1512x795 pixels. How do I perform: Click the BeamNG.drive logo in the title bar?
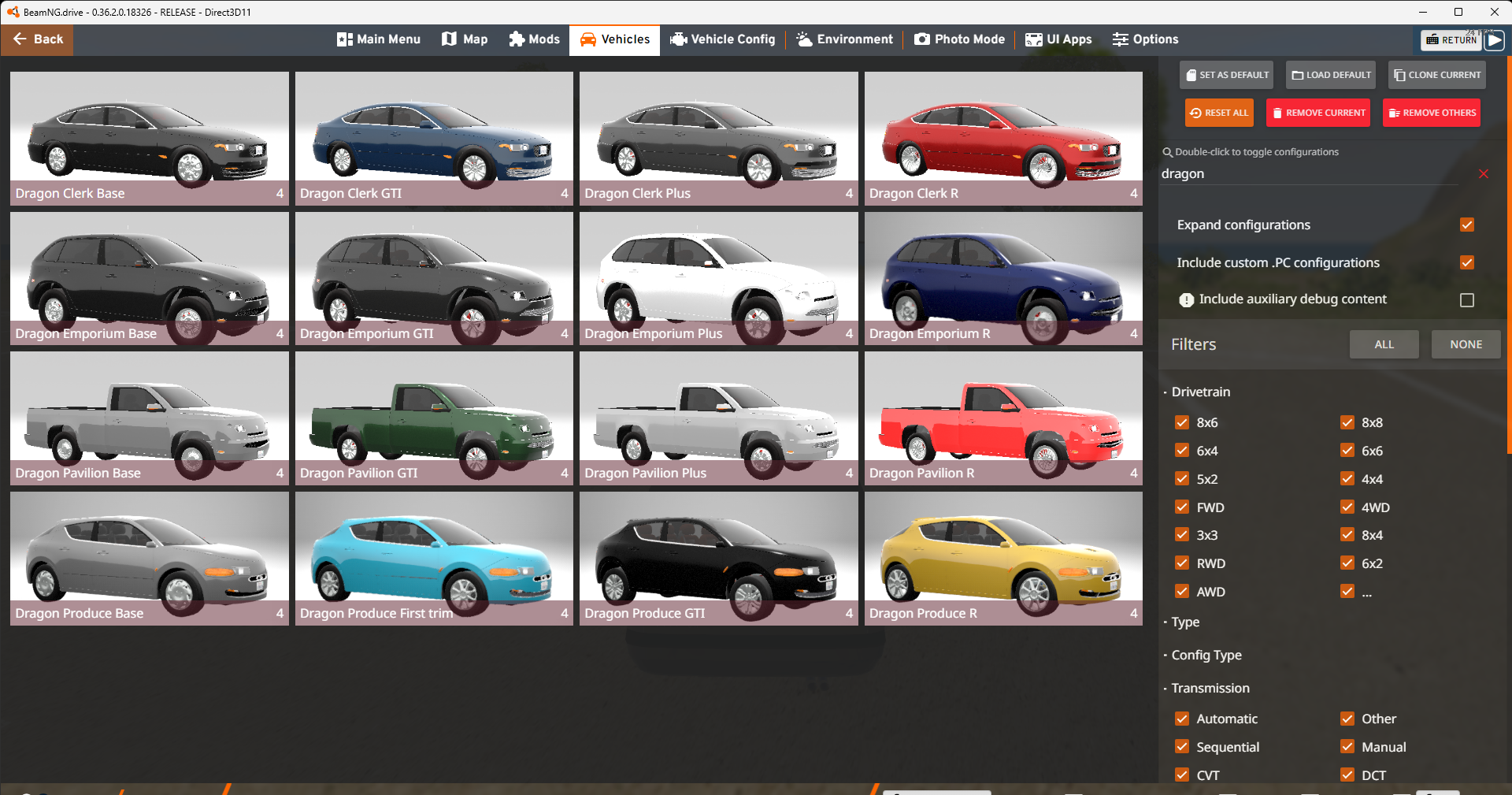[13, 12]
